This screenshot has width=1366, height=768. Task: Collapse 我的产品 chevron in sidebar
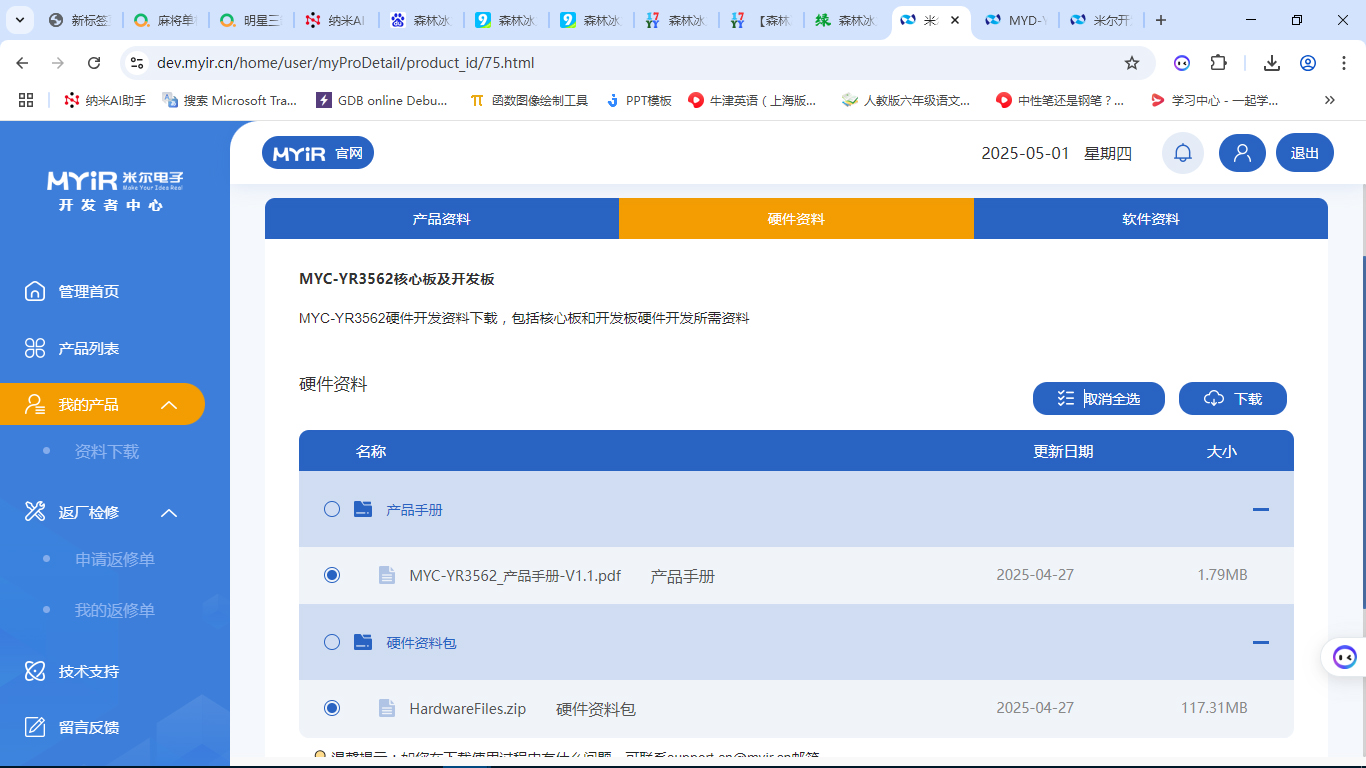coord(169,405)
